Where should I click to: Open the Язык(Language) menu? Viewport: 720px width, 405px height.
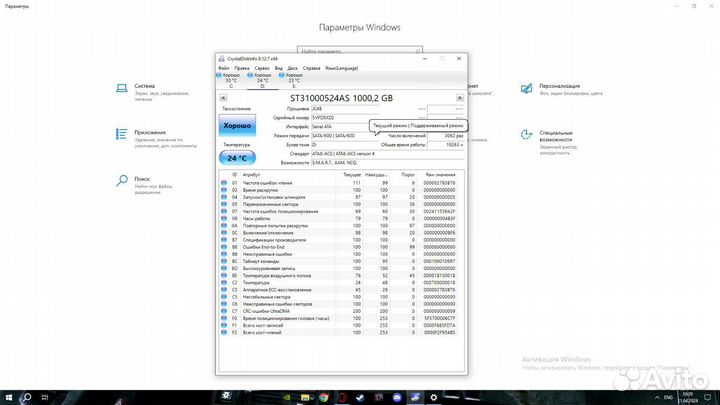[x=342, y=68]
